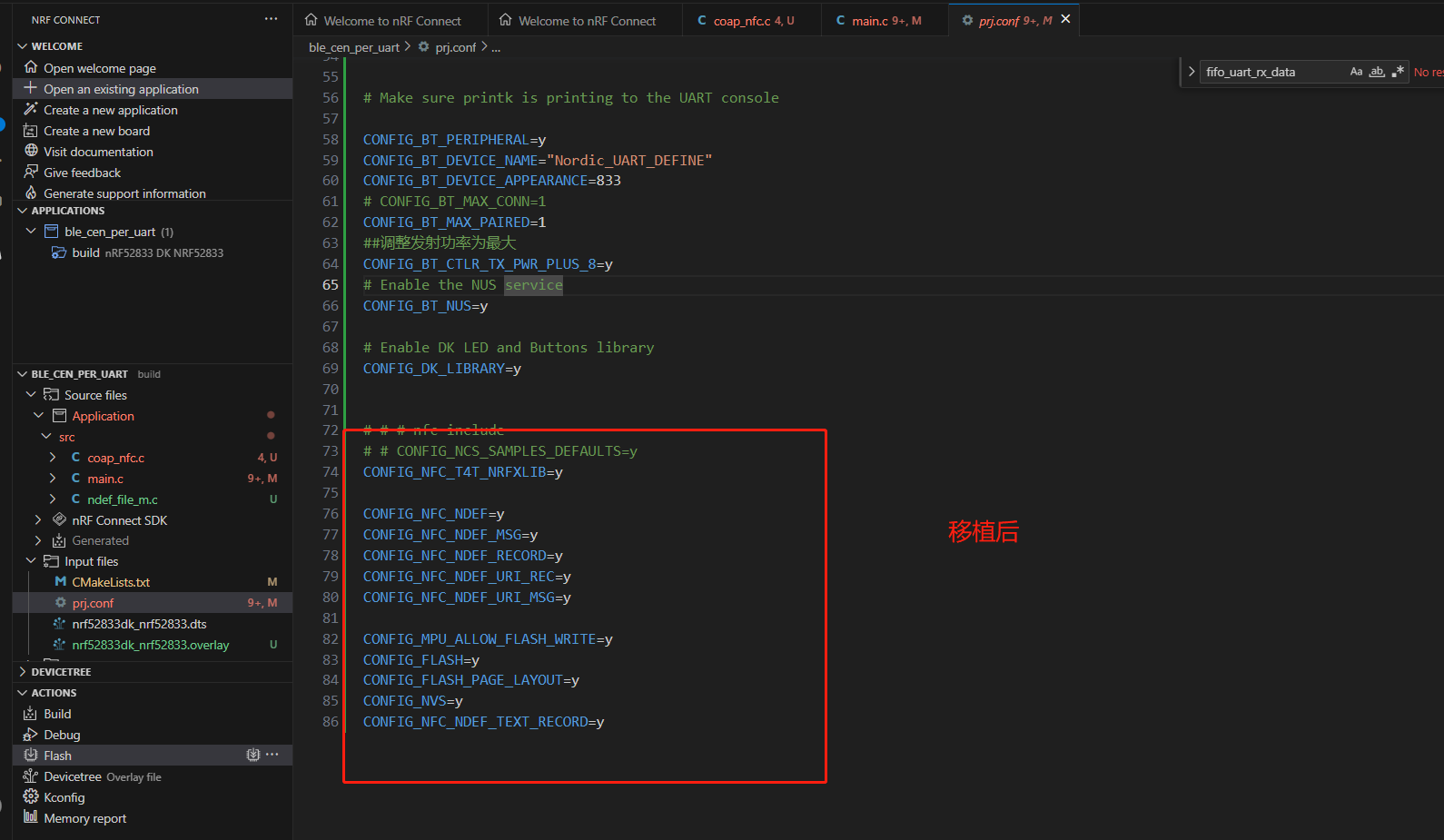Viewport: 1444px width, 840px height.
Task: Click the home icon beside Open welcome page
Action: click(31, 67)
